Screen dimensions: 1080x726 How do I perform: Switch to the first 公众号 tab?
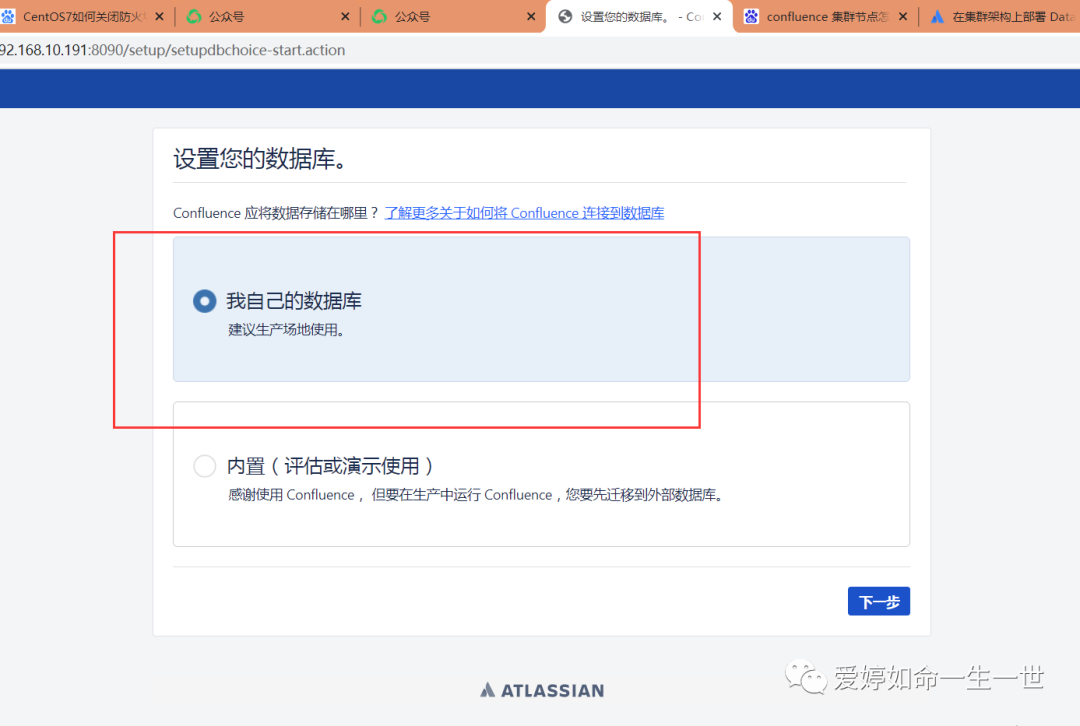point(265,17)
